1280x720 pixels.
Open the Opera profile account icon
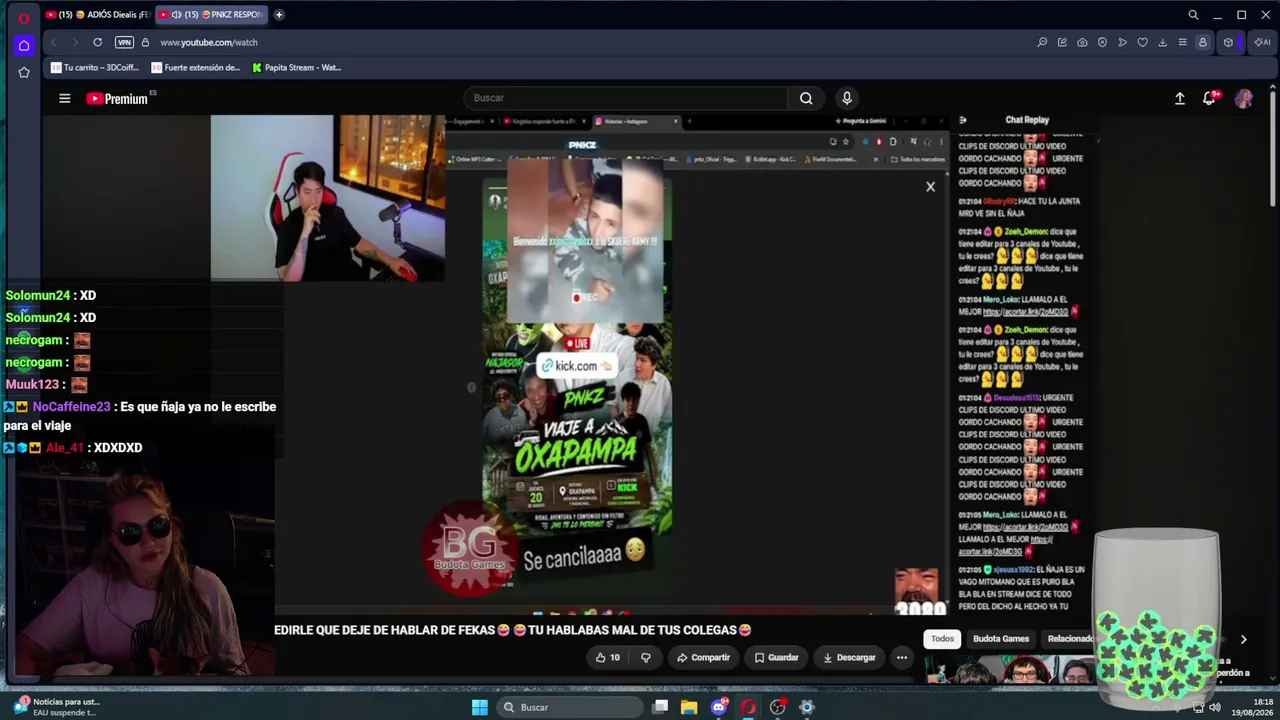coord(1203,42)
